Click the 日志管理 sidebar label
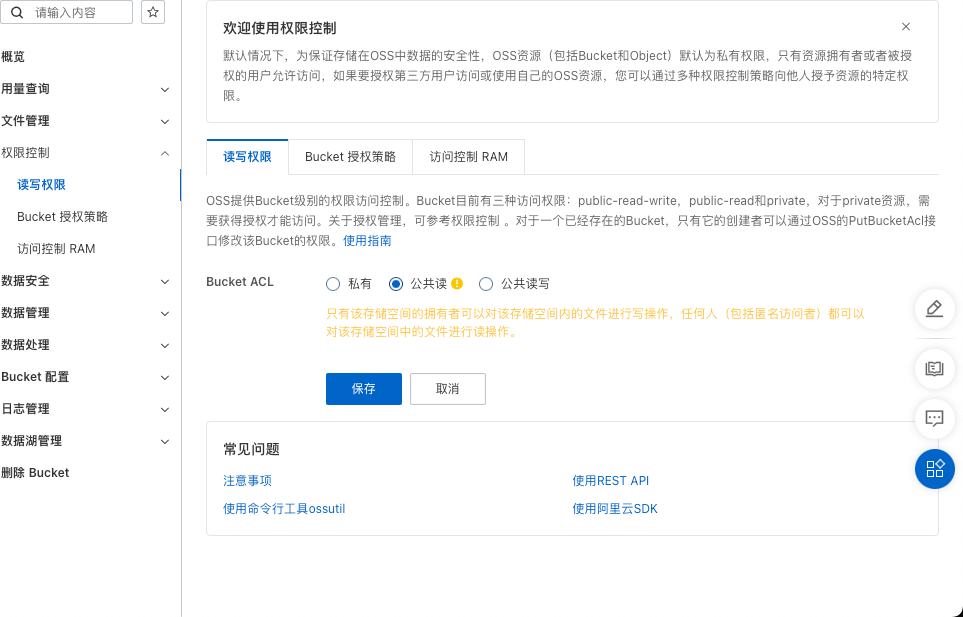The height and width of the screenshot is (617, 963). pyautogui.click(x=25, y=409)
